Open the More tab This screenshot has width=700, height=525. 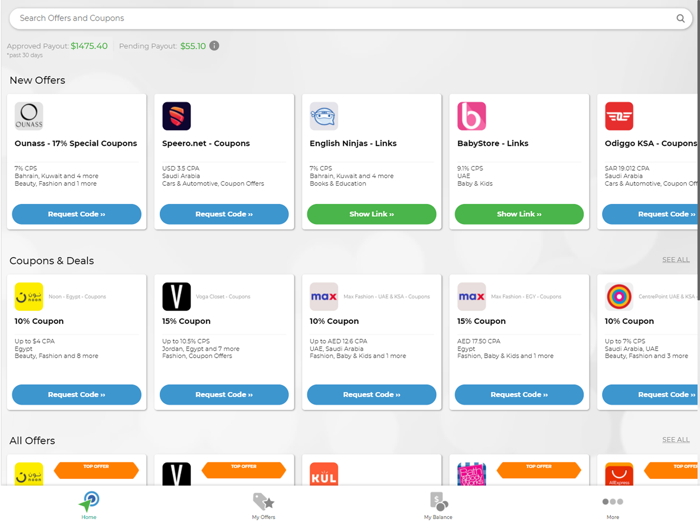click(x=612, y=506)
